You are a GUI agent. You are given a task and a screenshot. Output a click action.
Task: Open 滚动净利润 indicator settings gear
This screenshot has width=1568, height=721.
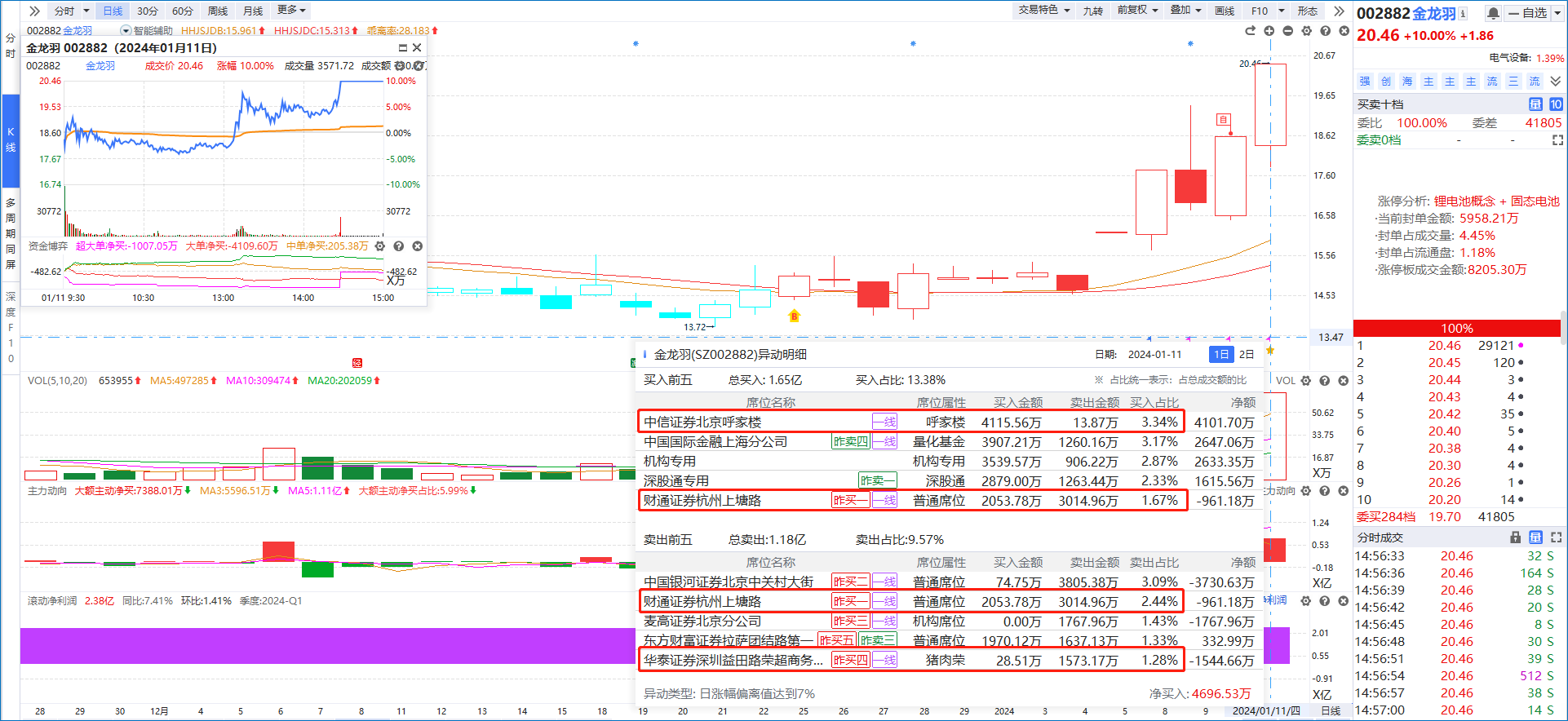pyautogui.click(x=1305, y=601)
